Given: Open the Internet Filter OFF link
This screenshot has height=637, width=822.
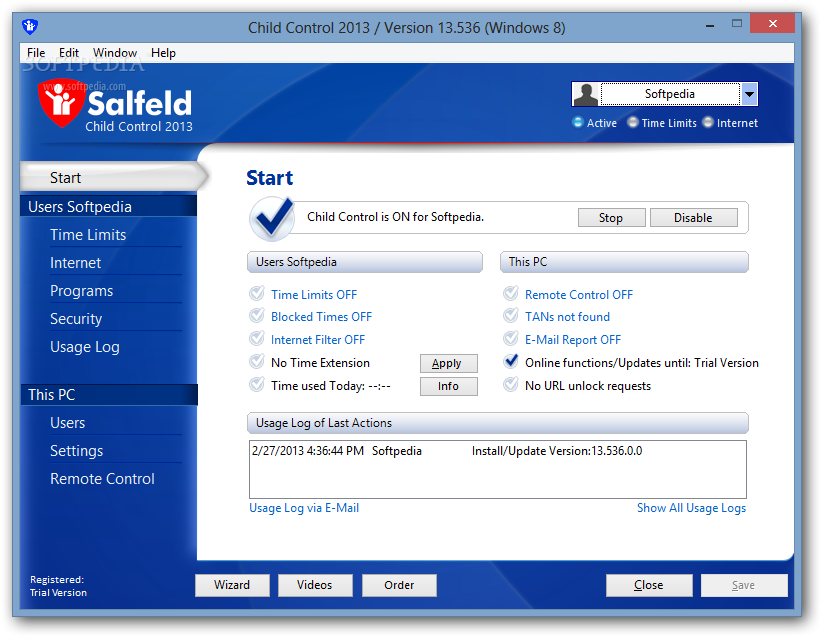Looking at the screenshot, I should click(x=318, y=340).
